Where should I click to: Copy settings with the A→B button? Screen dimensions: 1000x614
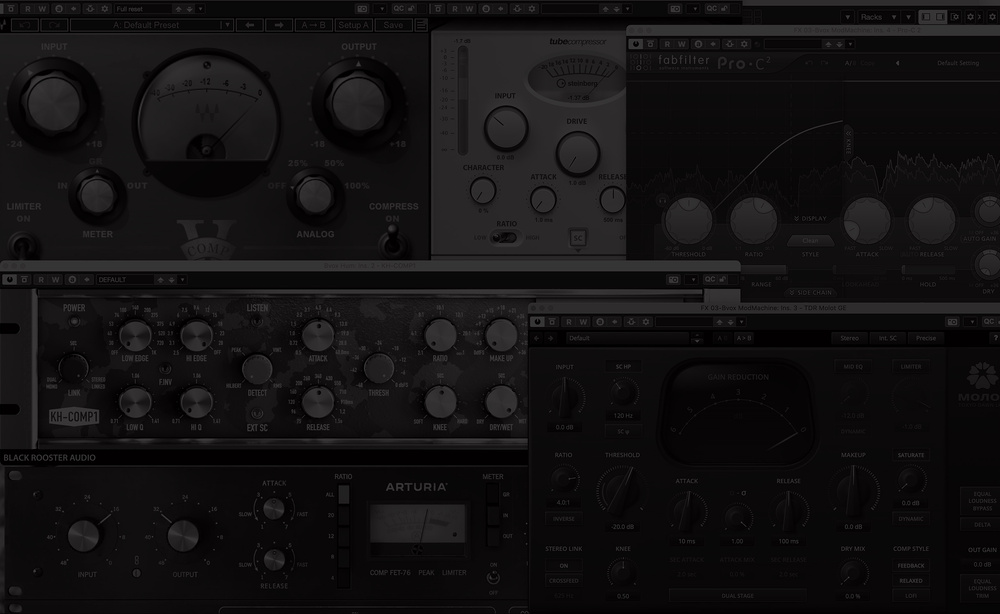tap(312, 25)
